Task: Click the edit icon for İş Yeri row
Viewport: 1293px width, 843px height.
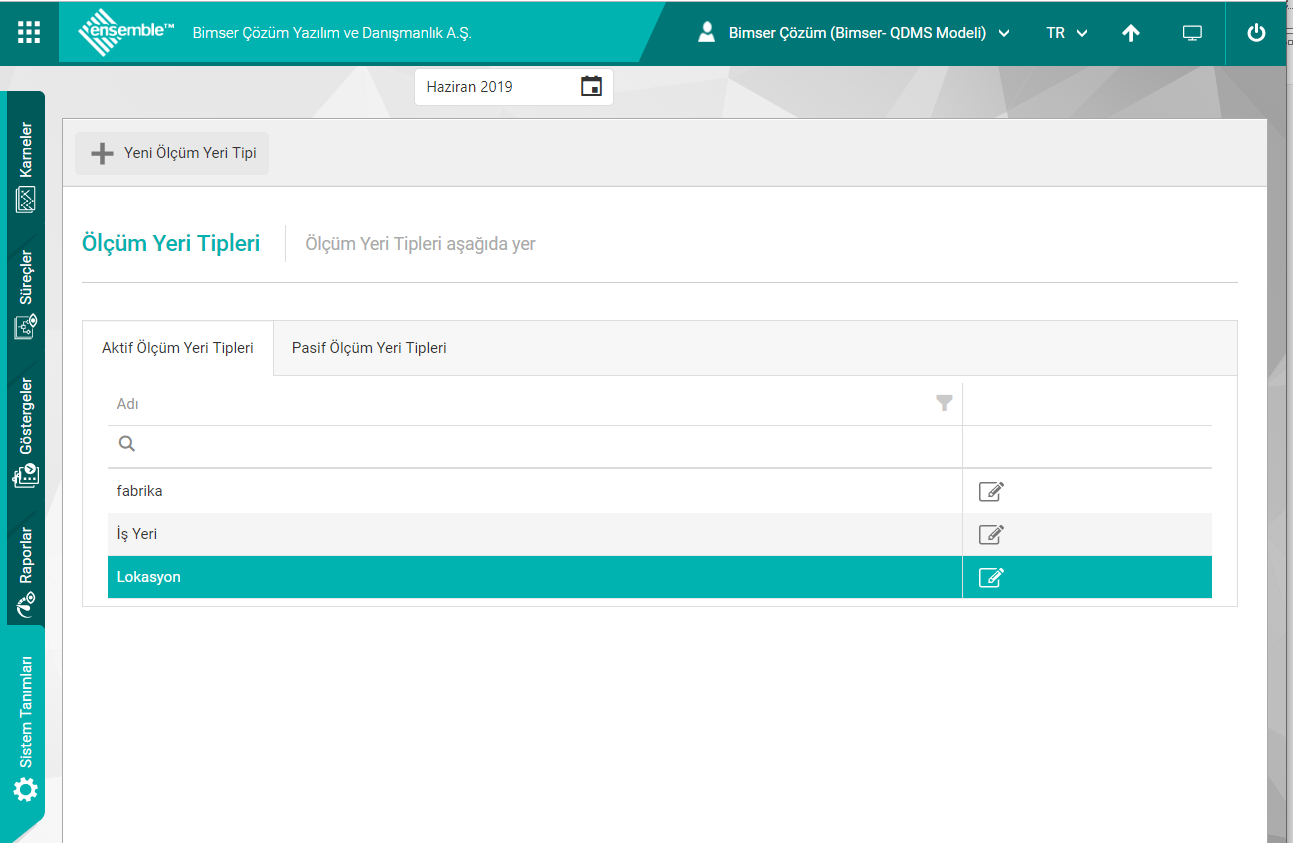Action: pos(990,534)
